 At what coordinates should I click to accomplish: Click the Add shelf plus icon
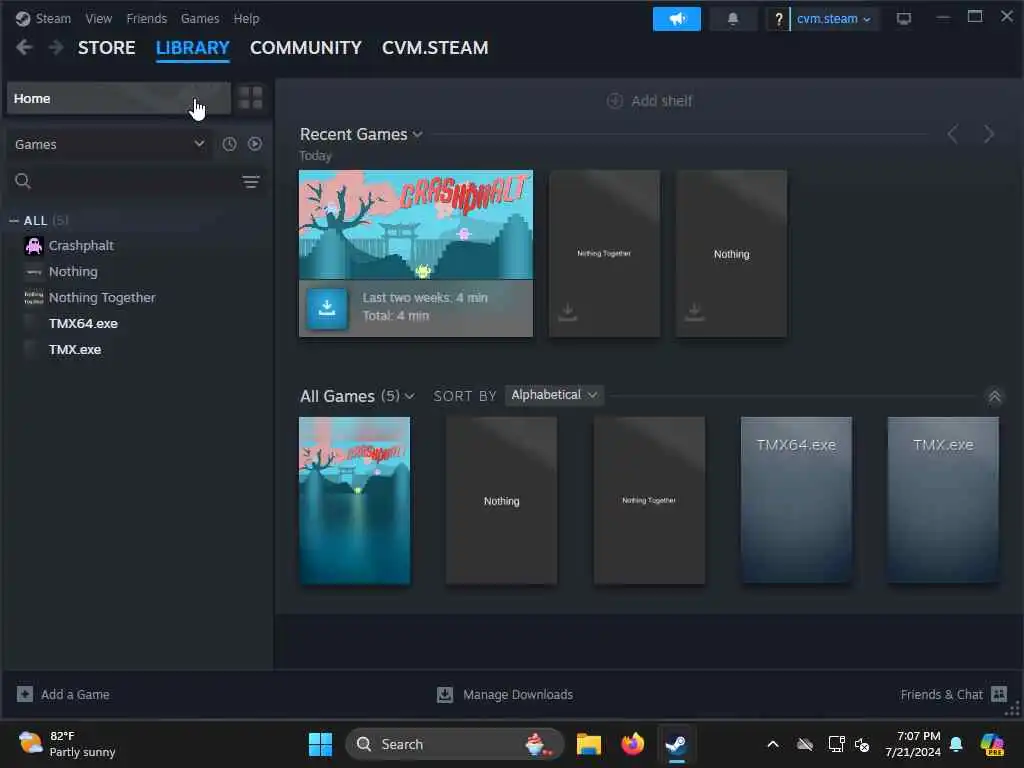point(615,101)
